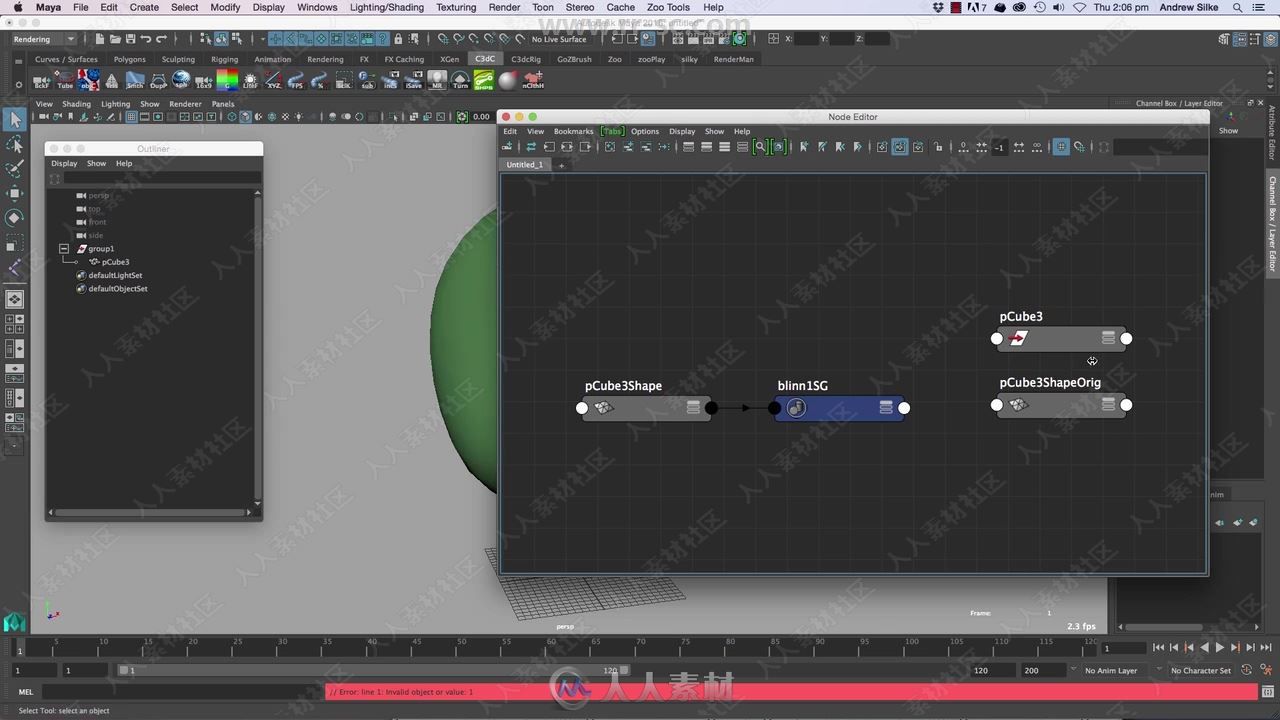Image resolution: width=1280 pixels, height=720 pixels.
Task: Click the FPS shelf icon
Action: pyautogui.click(x=297, y=81)
